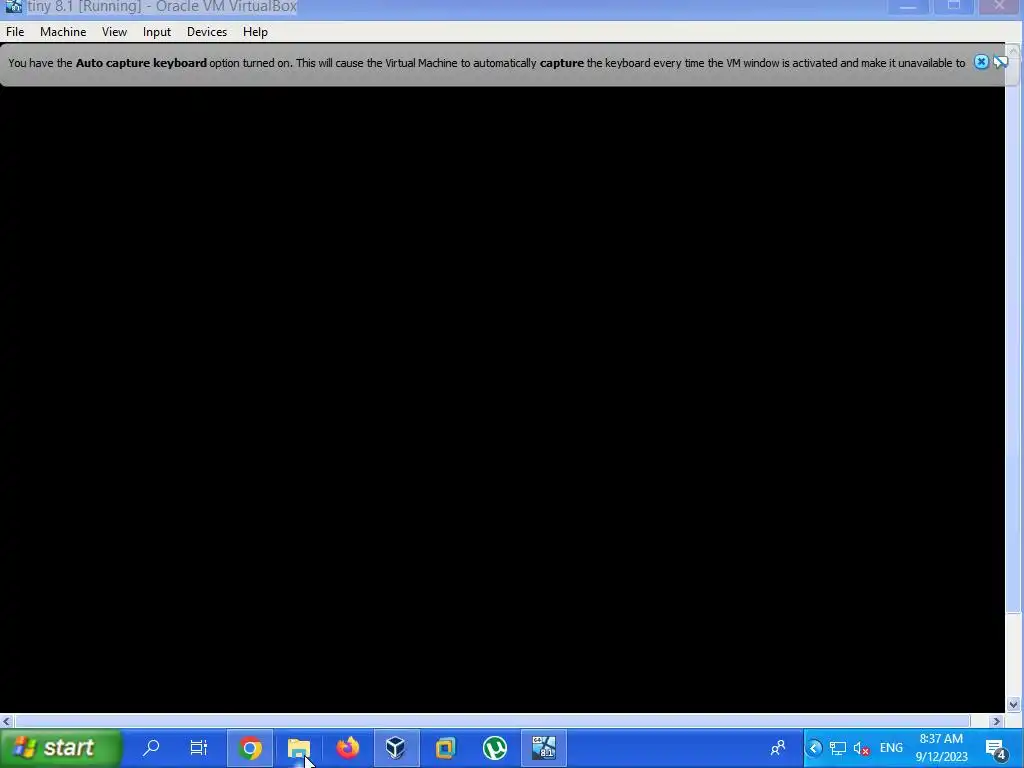Open the clock showing 8:37 AM
This screenshot has width=1024, height=768.
click(941, 748)
